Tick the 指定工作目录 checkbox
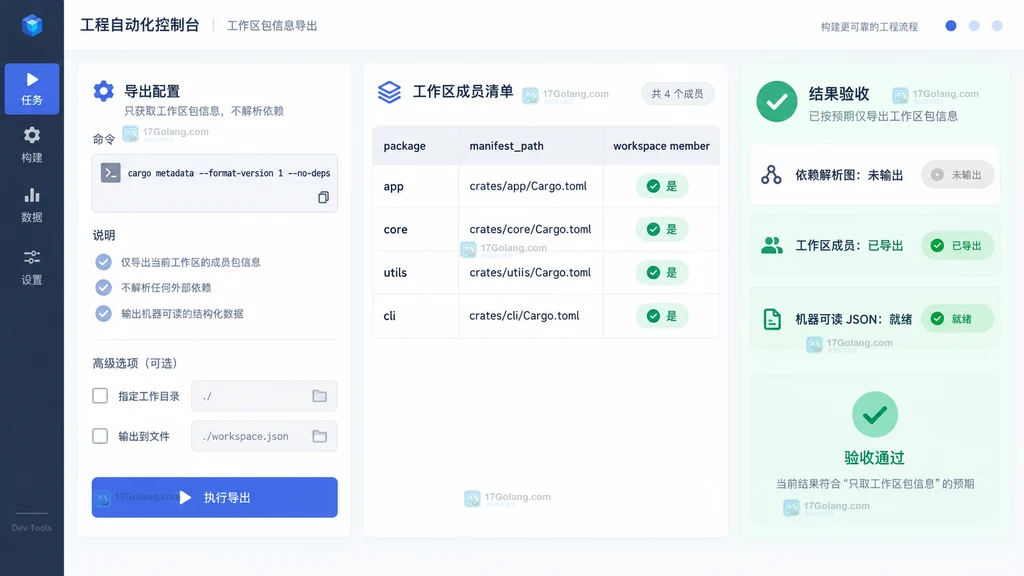 [100, 396]
